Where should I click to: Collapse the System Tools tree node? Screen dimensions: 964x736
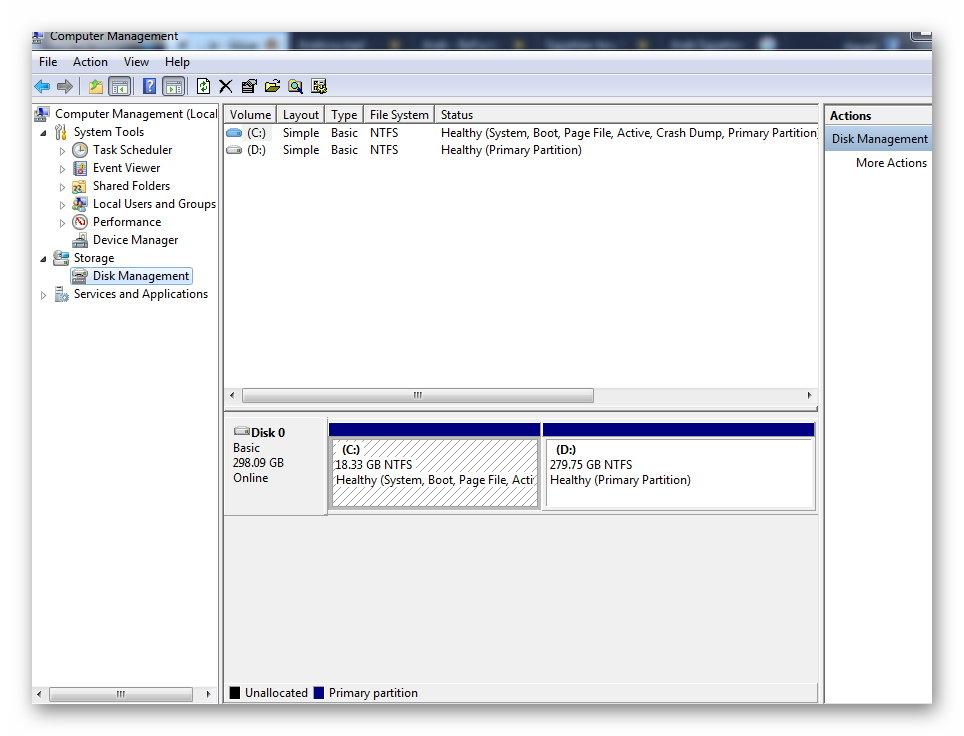(43, 133)
